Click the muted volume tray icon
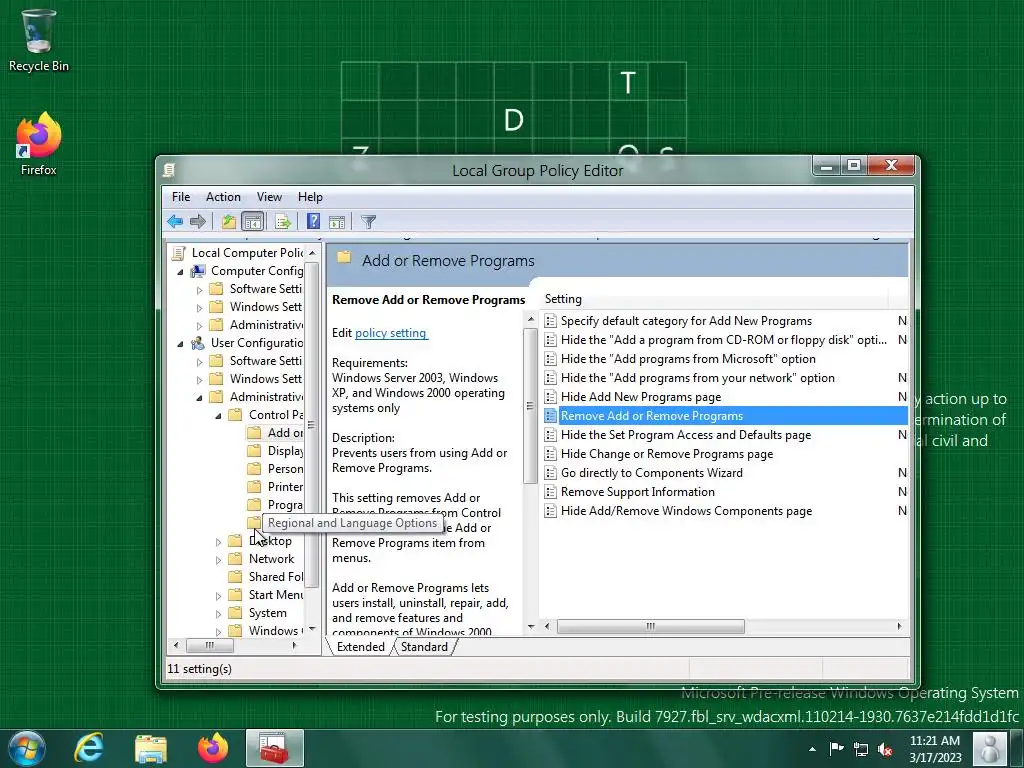The image size is (1024, 768). 886,749
